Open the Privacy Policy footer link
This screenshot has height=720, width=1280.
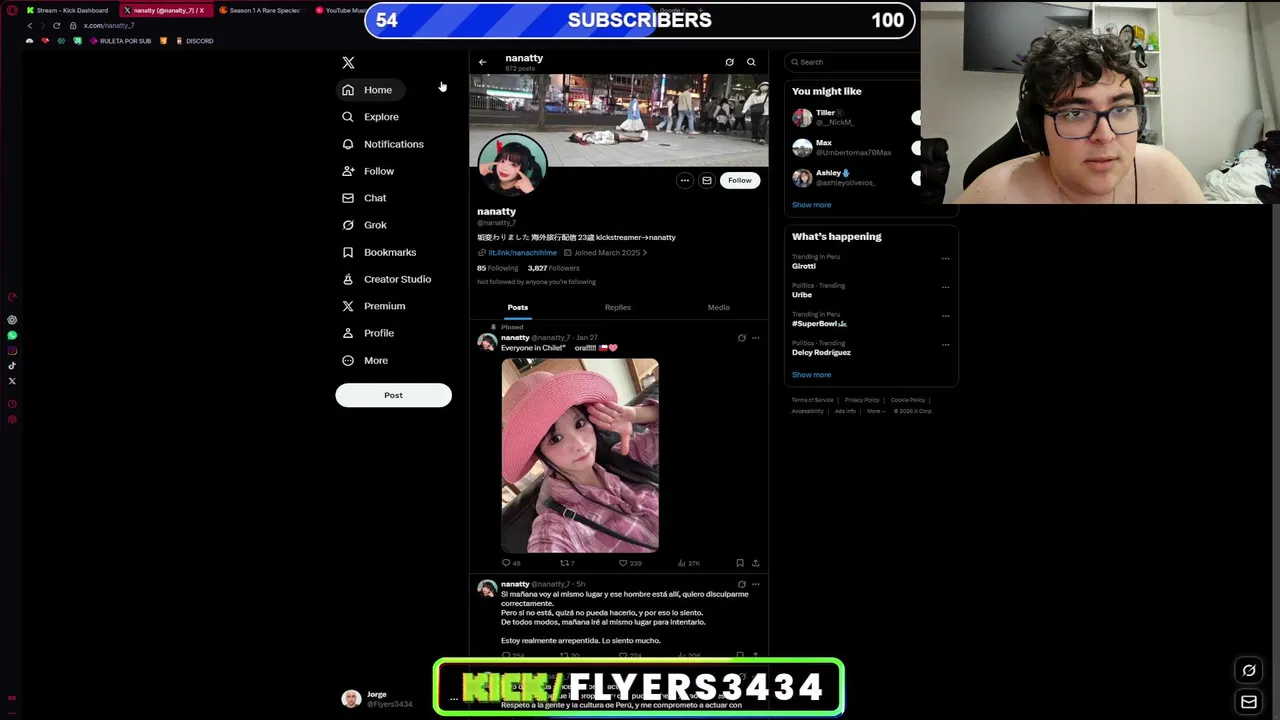coord(862,400)
